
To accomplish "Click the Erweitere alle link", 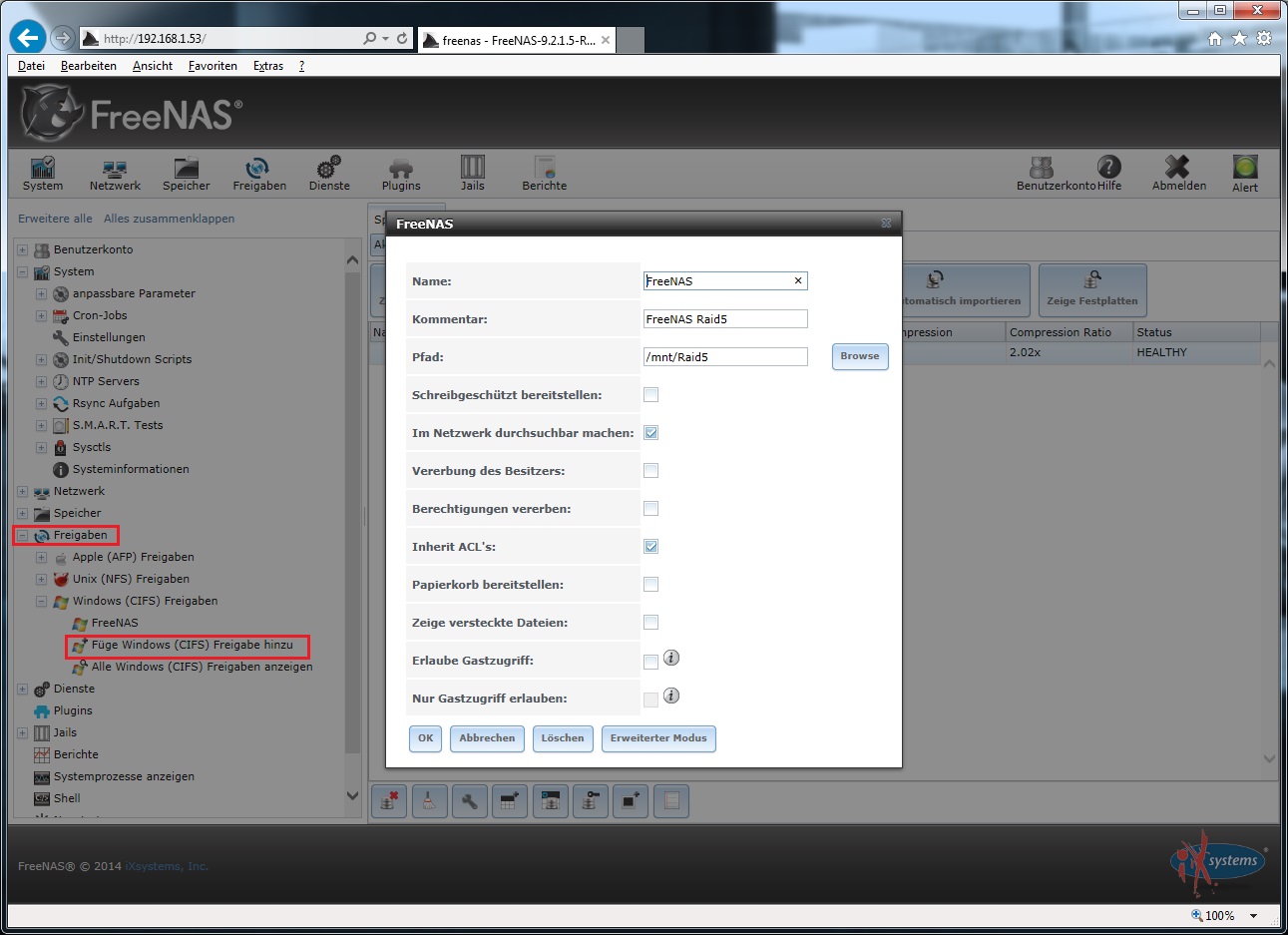I will (55, 219).
